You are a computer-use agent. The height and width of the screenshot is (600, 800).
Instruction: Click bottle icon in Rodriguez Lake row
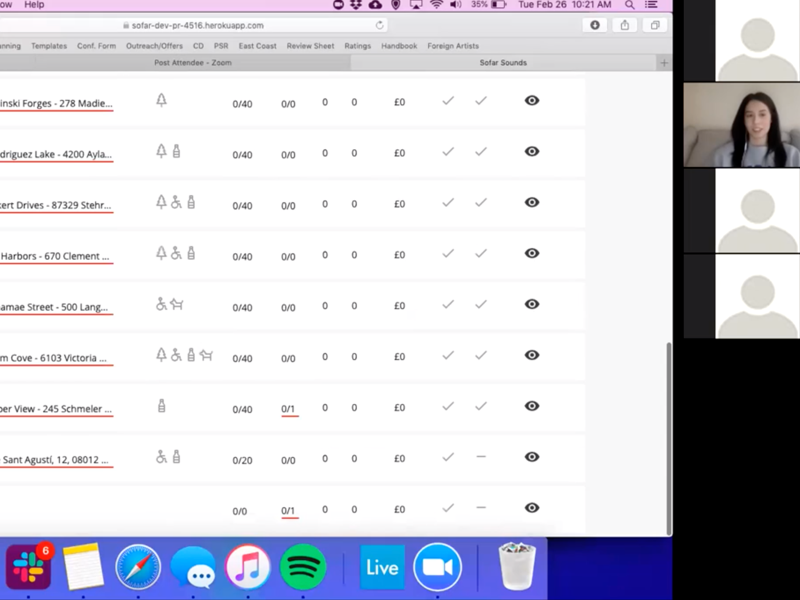pos(177,151)
